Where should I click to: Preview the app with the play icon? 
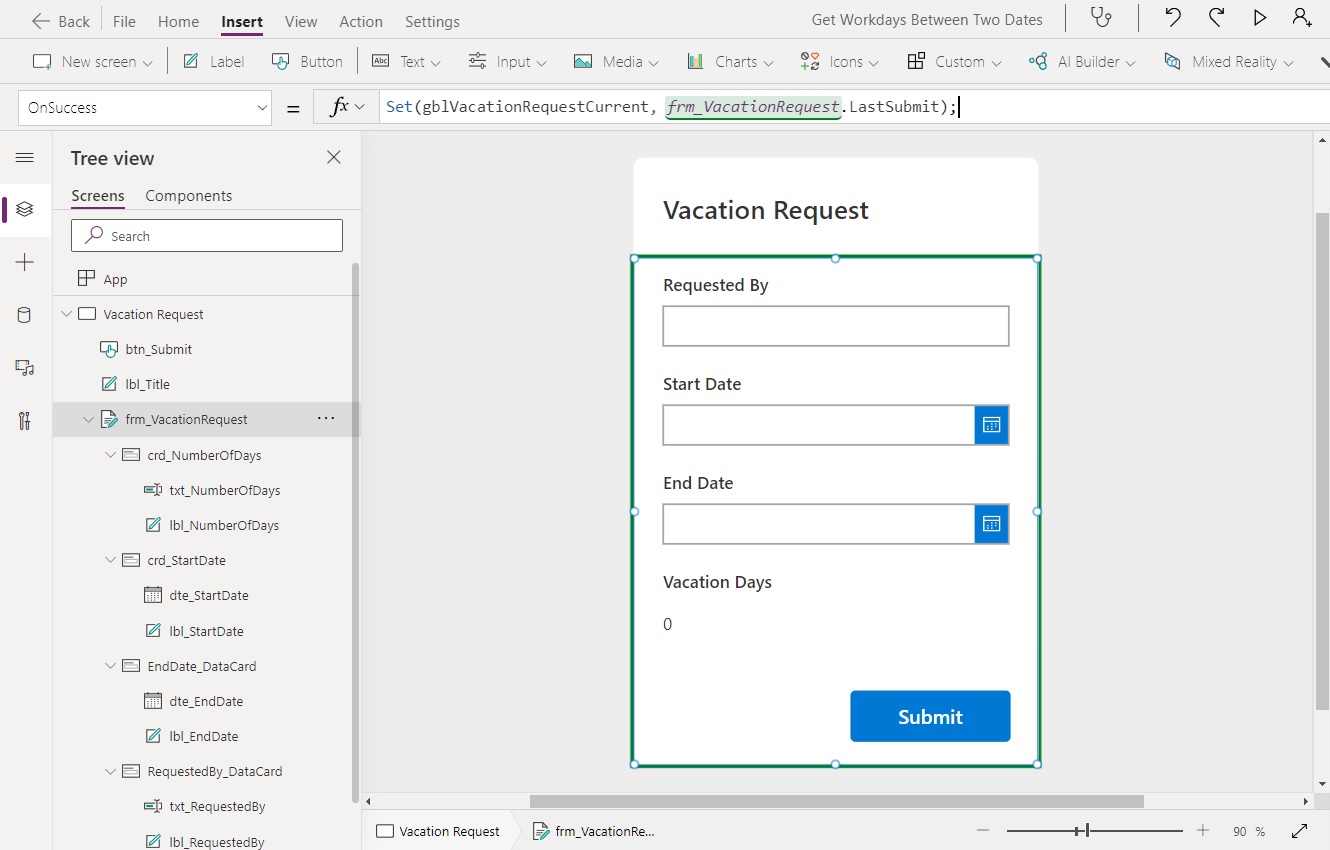[1259, 18]
